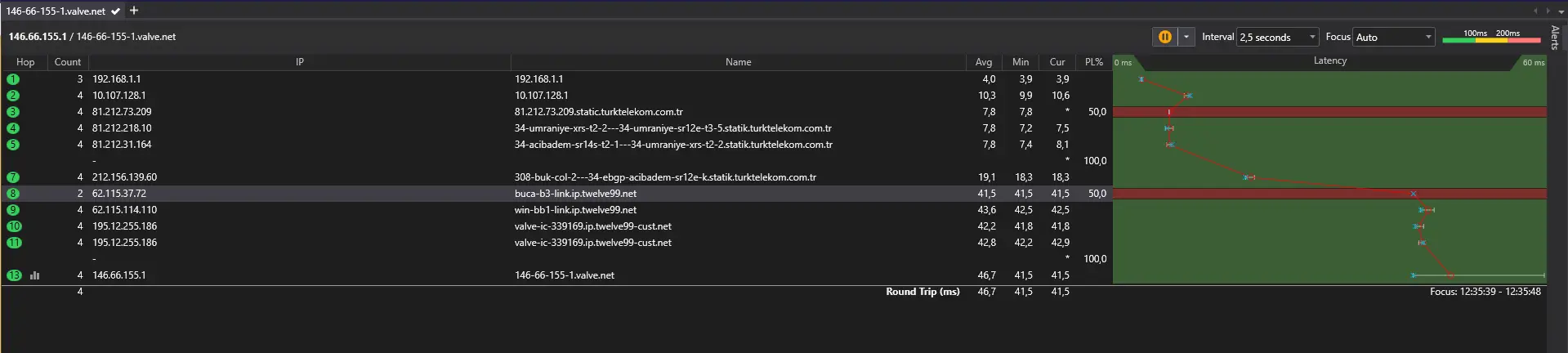Sort by the Min column header

tap(1021, 62)
